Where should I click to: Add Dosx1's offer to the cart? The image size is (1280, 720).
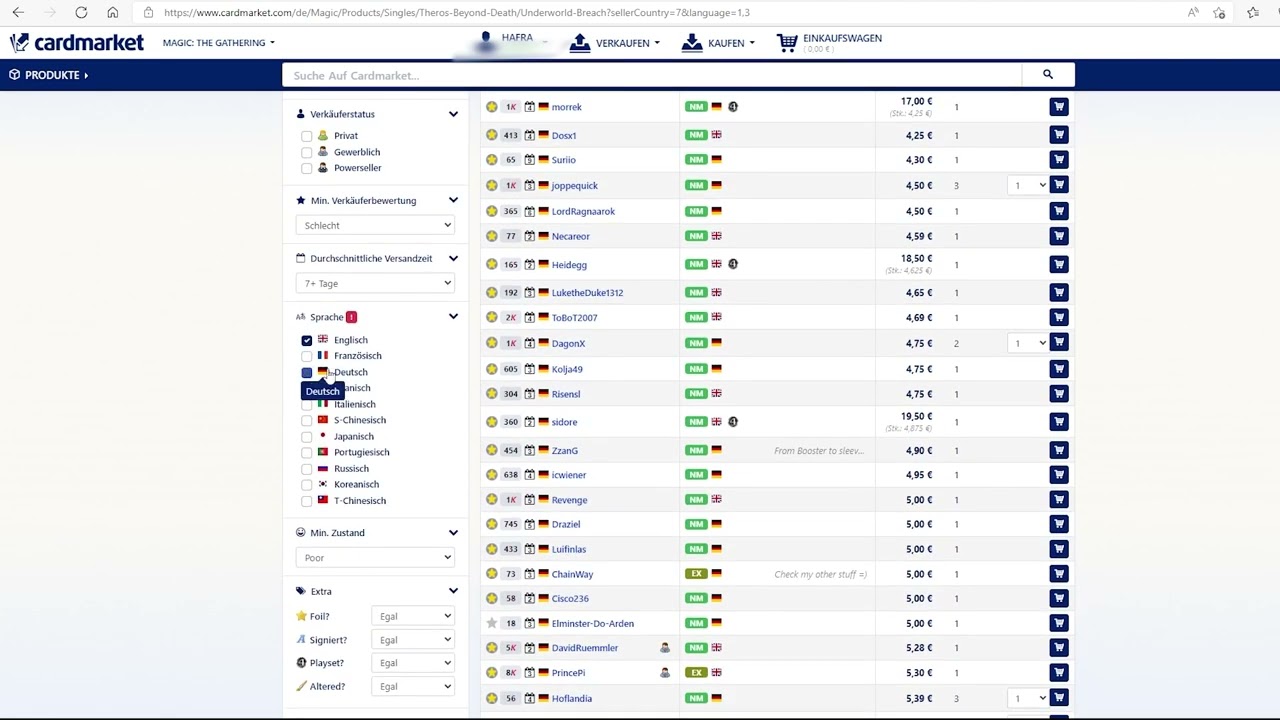pyautogui.click(x=1059, y=135)
